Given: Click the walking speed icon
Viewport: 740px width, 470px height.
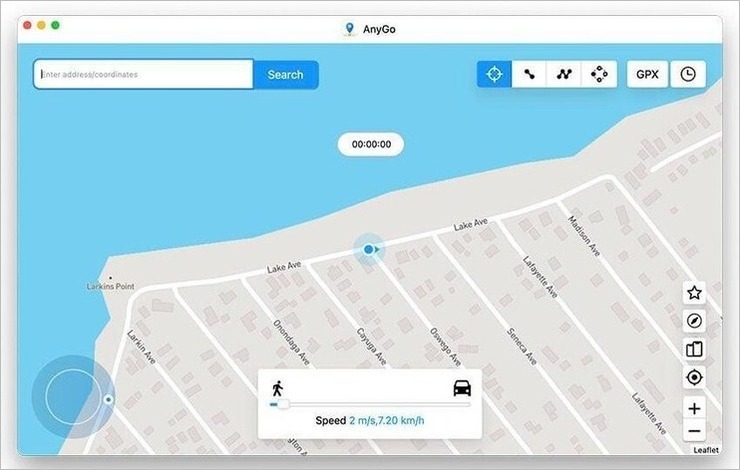Looking at the screenshot, I should tap(278, 388).
